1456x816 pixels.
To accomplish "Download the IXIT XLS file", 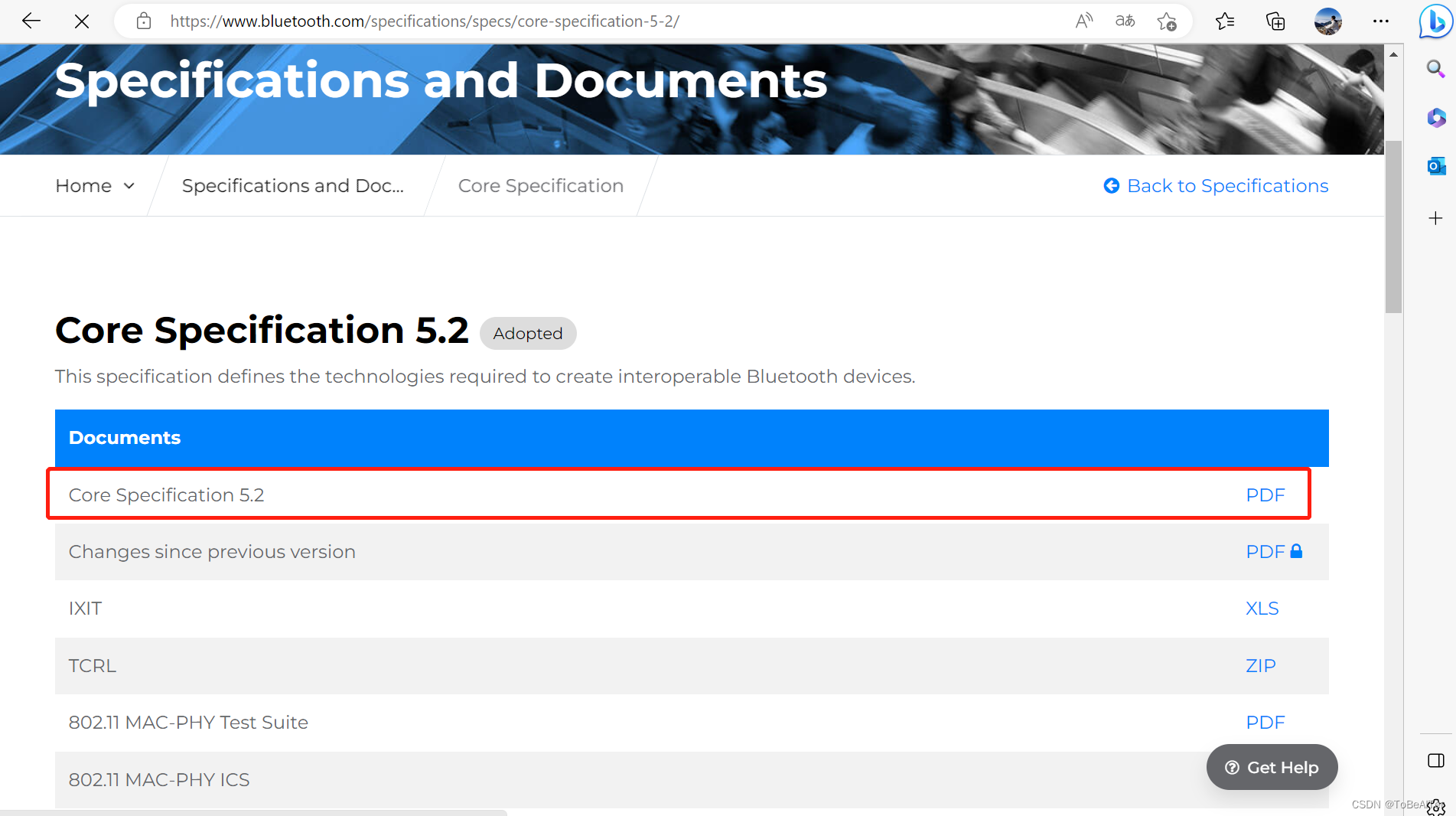I will click(x=1262, y=609).
